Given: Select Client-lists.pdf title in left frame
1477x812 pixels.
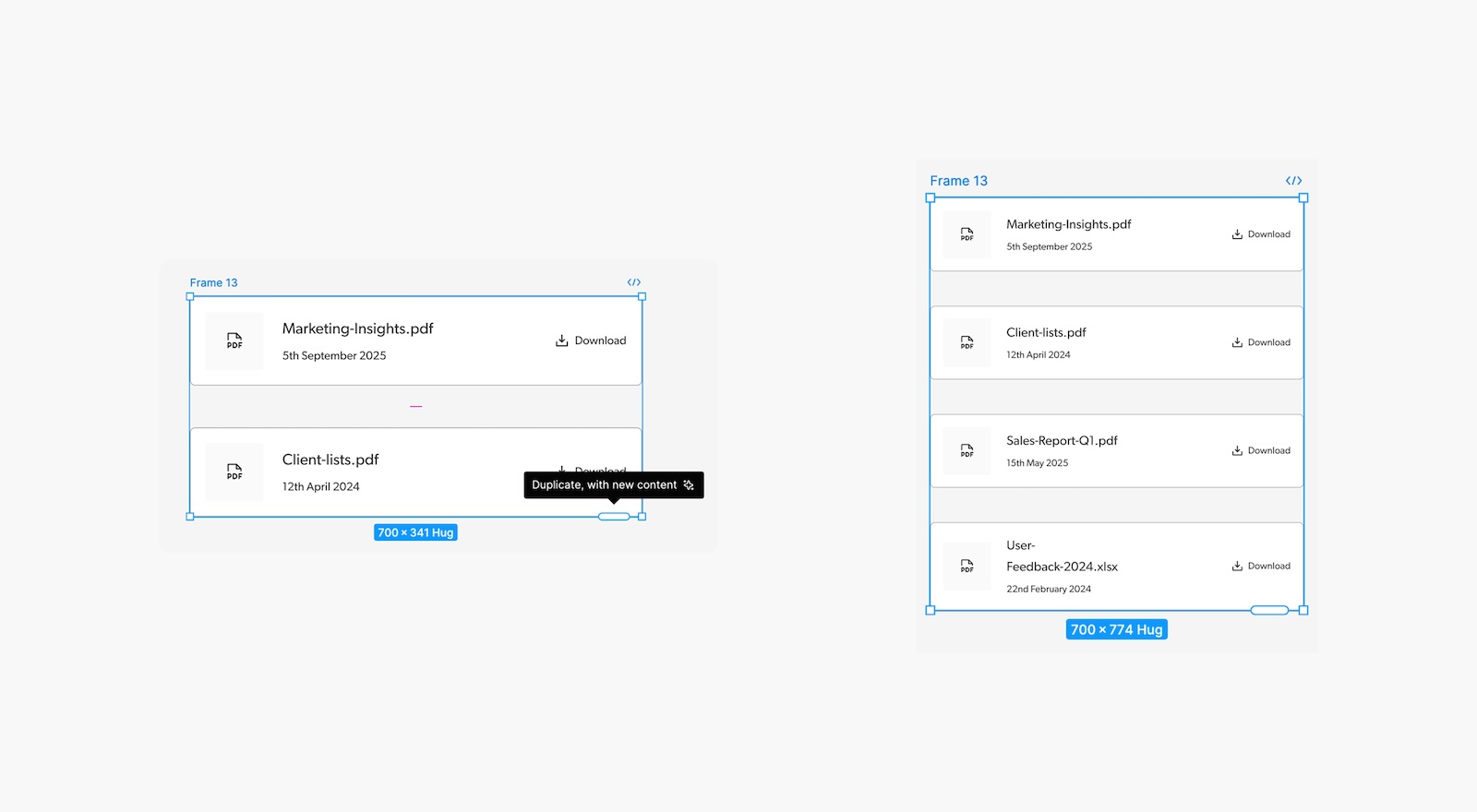Looking at the screenshot, I should point(330,460).
